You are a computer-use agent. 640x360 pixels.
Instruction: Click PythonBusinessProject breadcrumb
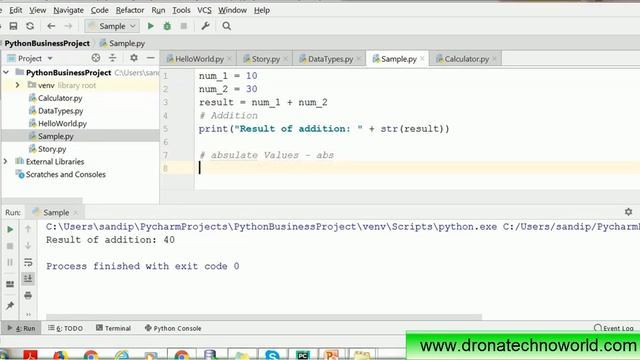[x=47, y=43]
